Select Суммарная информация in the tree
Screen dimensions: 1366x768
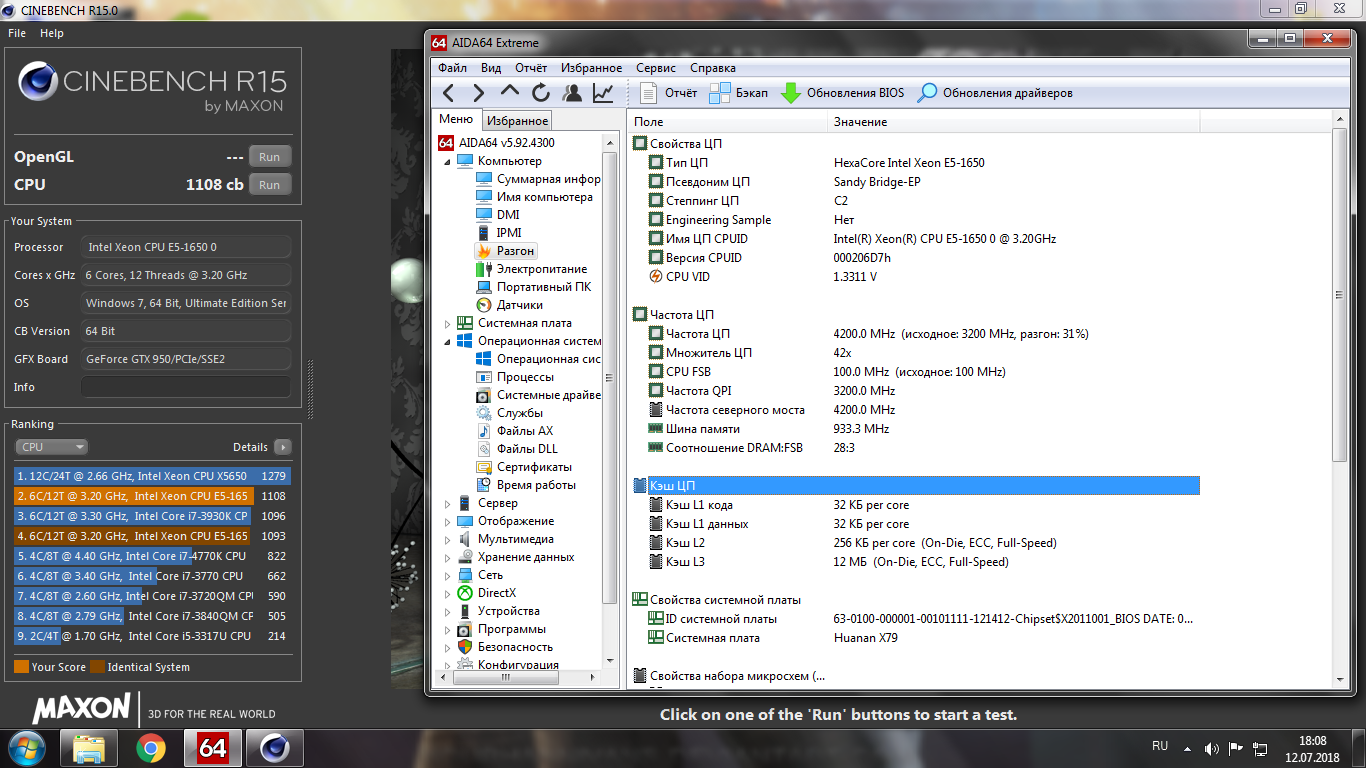538,179
